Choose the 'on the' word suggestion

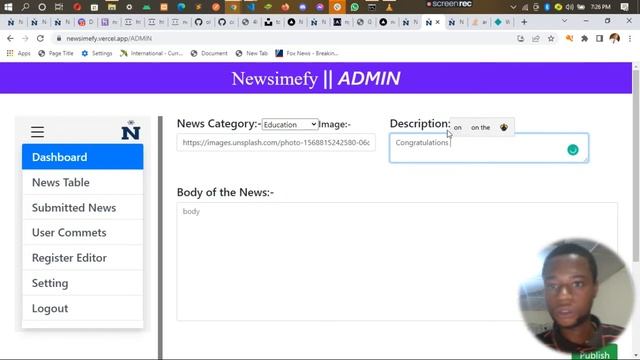(480, 127)
